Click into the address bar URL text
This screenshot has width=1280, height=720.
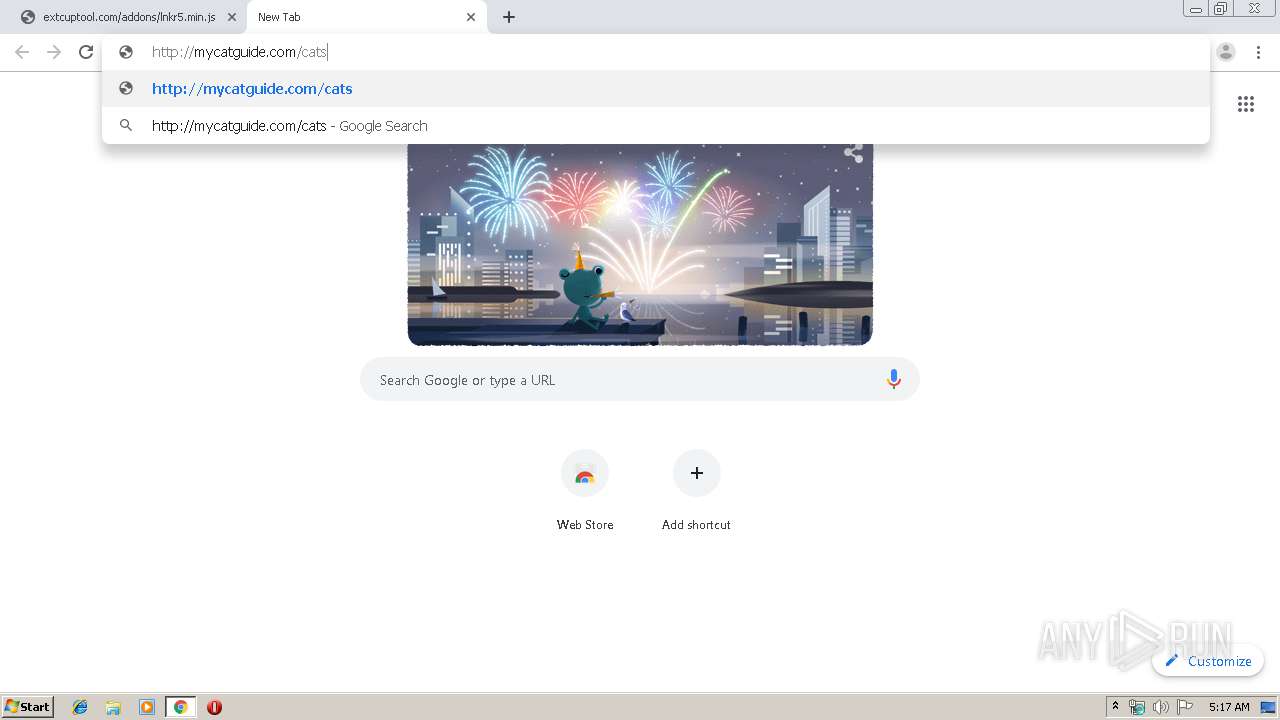click(x=240, y=52)
